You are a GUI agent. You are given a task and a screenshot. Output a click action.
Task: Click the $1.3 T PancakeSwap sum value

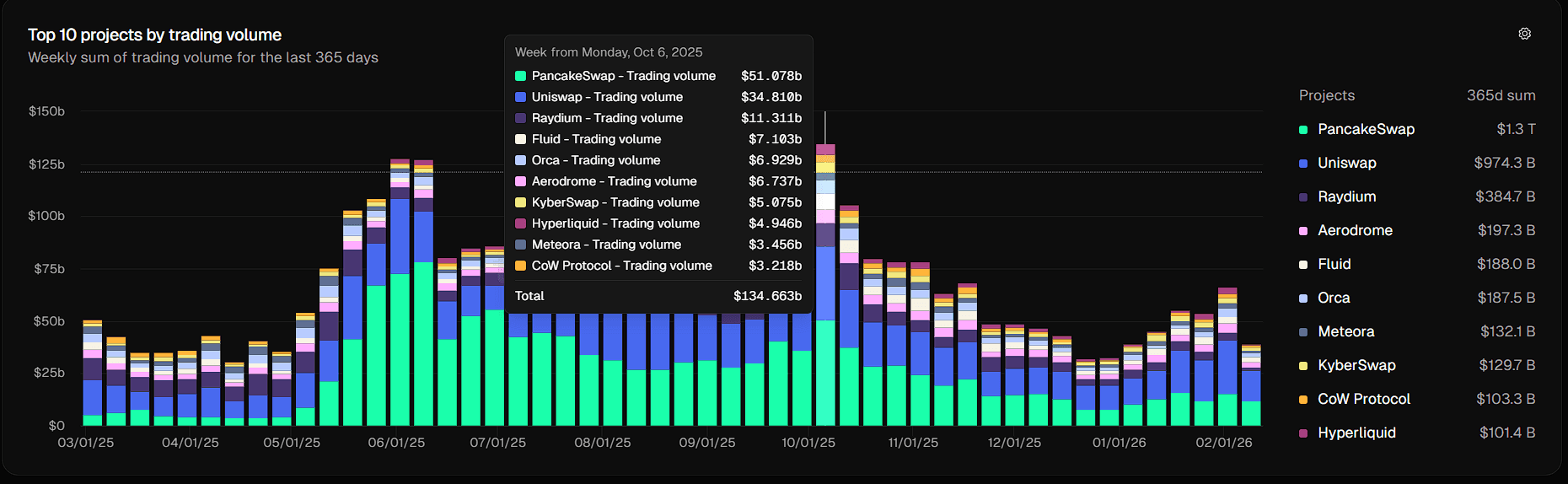1516,129
